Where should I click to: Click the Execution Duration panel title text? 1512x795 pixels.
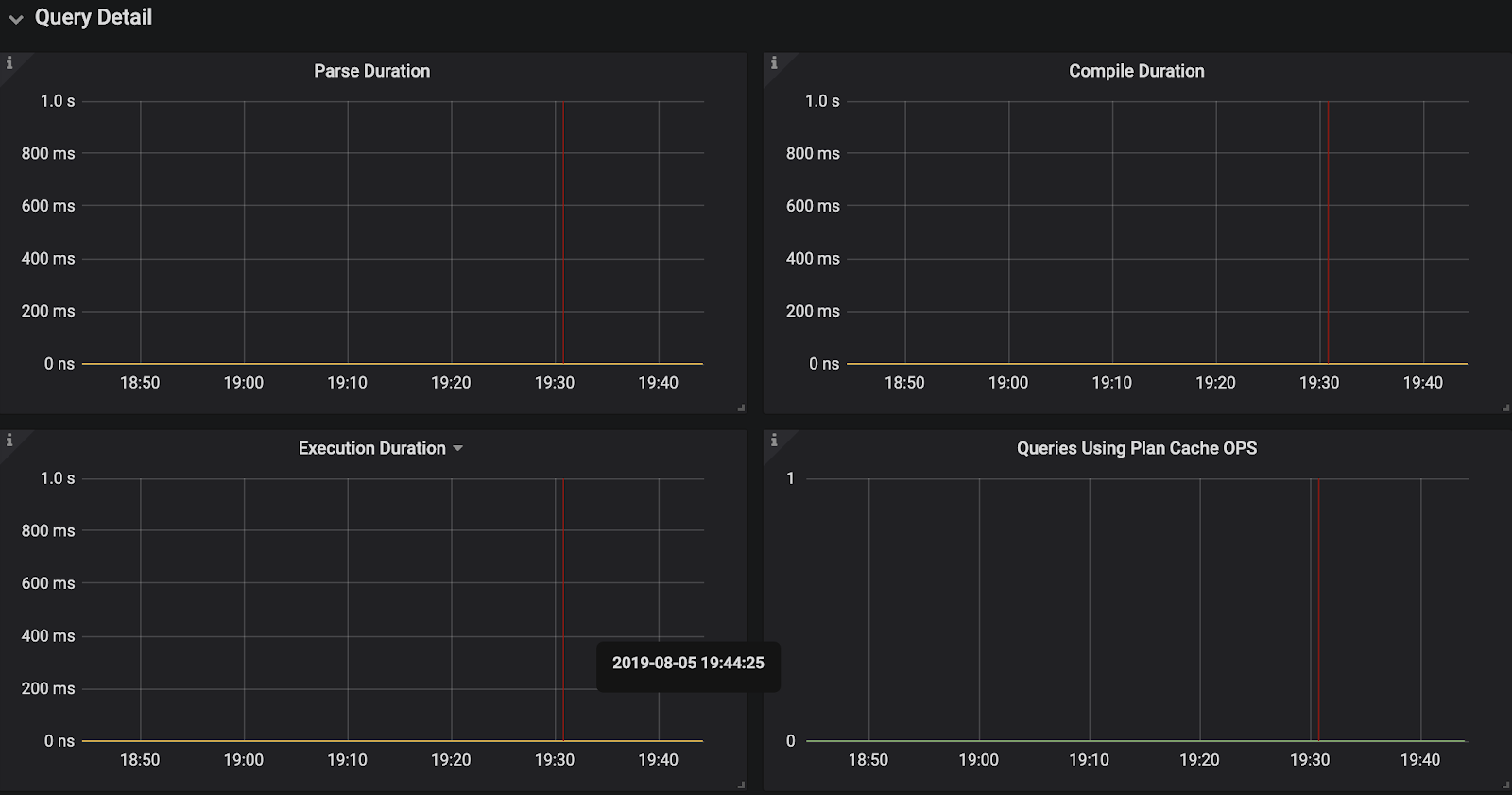(371, 448)
